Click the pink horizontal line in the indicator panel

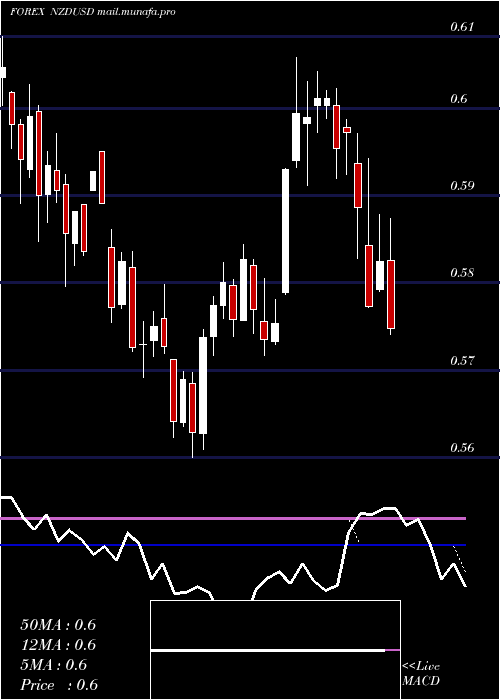point(233,518)
